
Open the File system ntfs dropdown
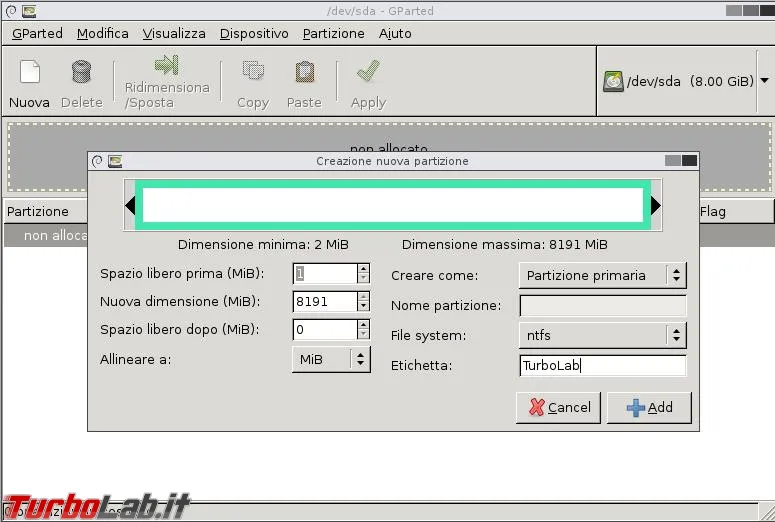point(603,335)
